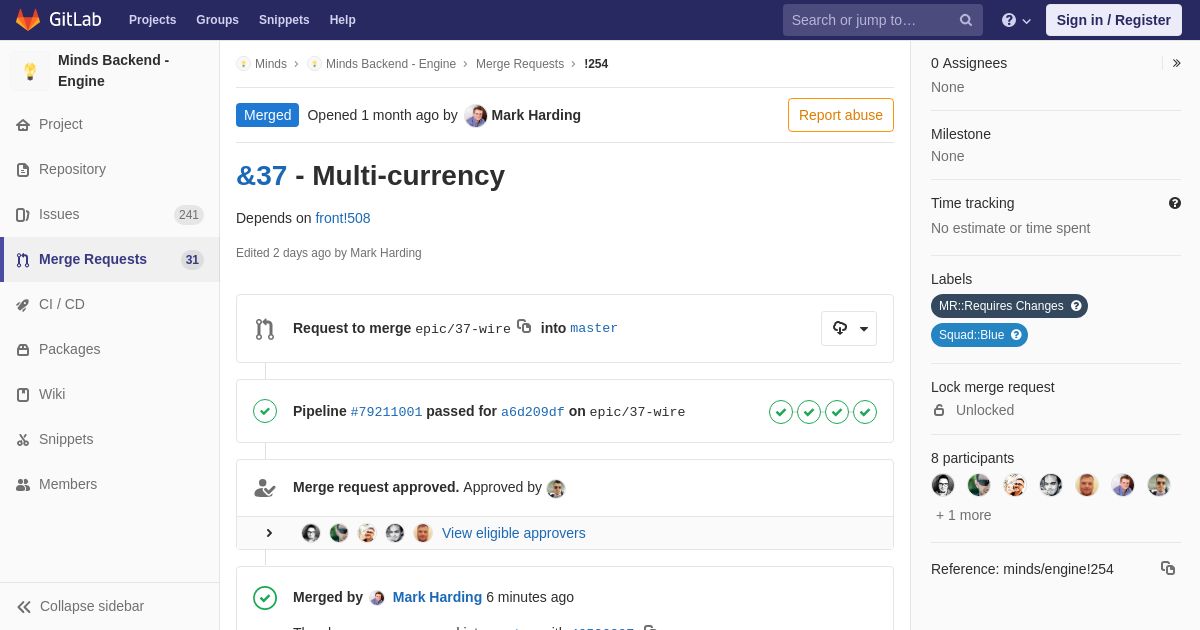Click the GitLab logo
This screenshot has height=630, width=1200.
pyautogui.click(x=57, y=20)
